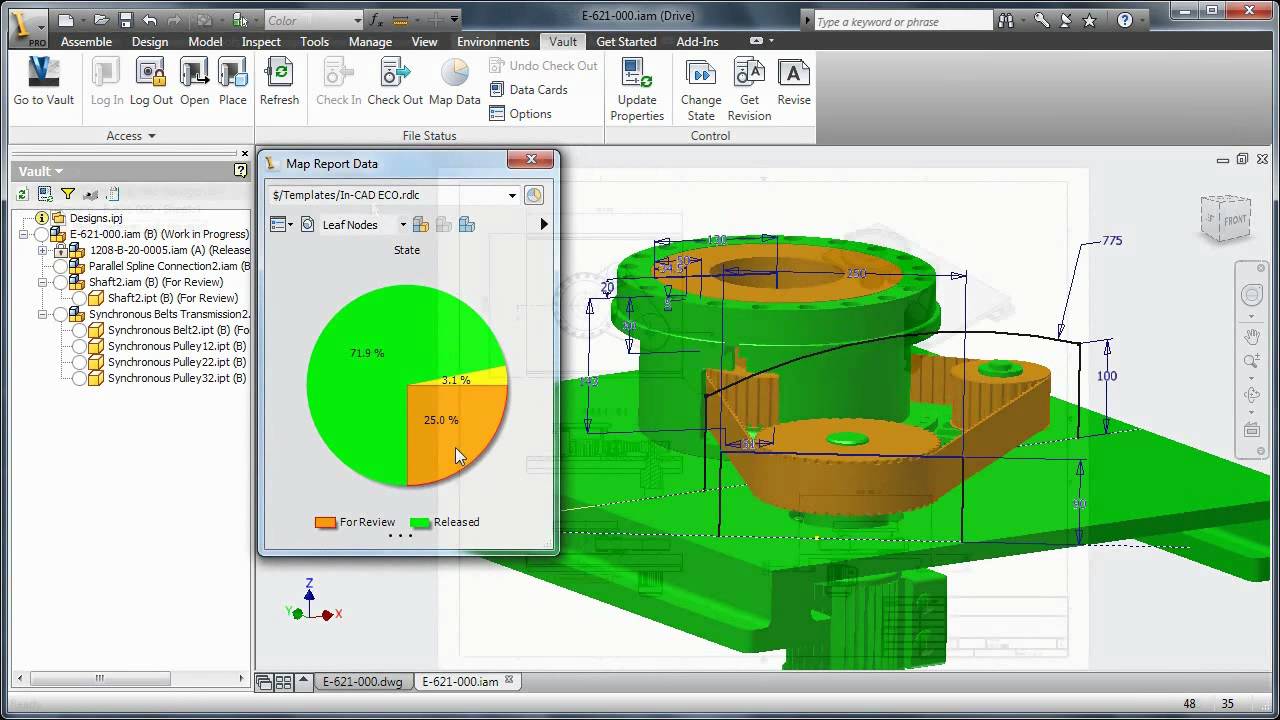Click the star favorites icon
The image size is (1280, 720).
[x=1090, y=20]
